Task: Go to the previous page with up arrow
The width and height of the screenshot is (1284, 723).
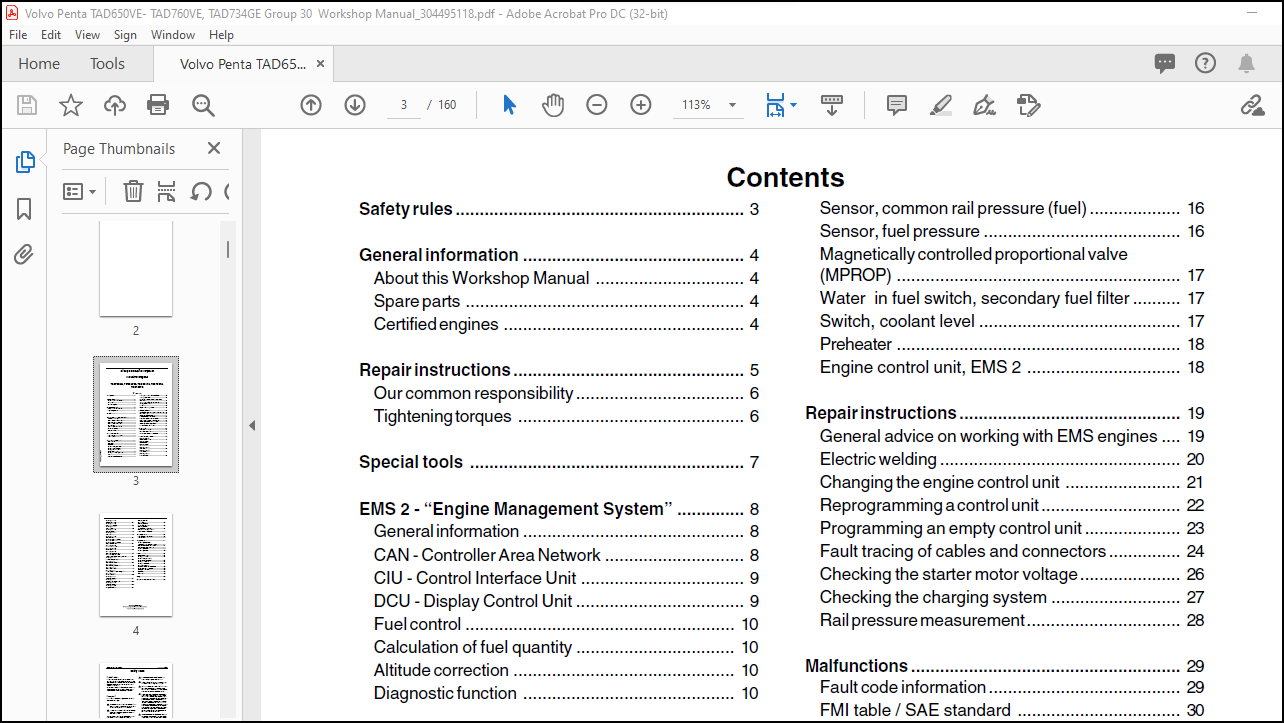Action: [311, 105]
